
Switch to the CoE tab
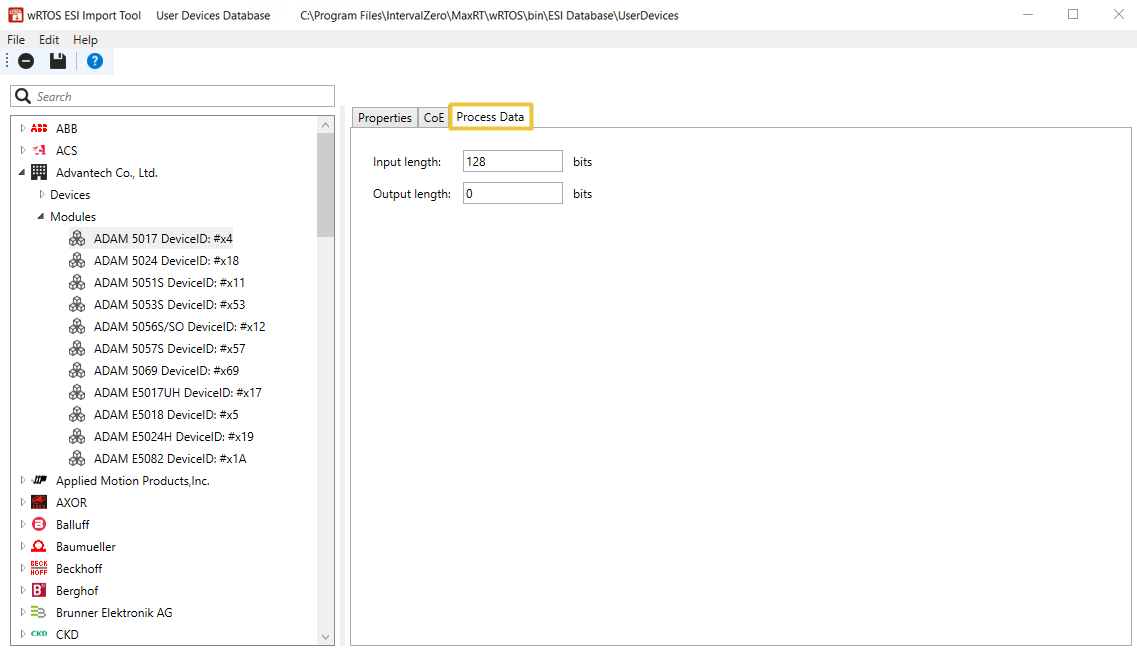coord(433,118)
